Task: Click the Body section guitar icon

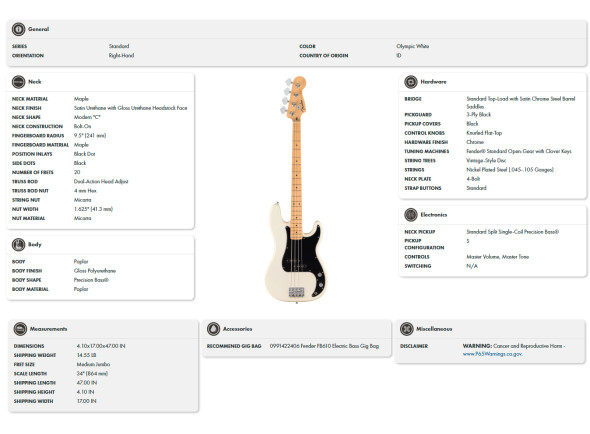Action: [x=18, y=245]
